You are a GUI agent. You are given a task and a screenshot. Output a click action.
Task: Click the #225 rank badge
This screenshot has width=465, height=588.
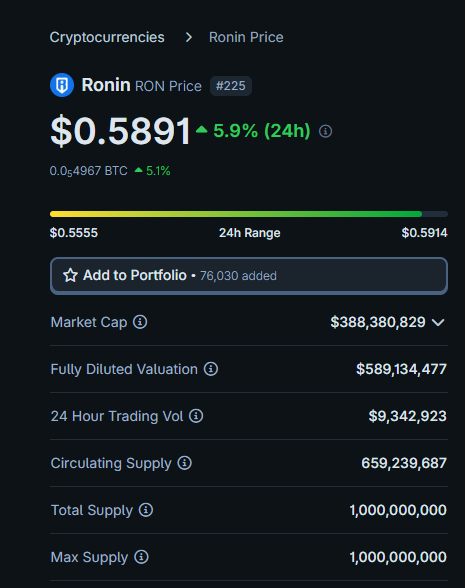point(231,86)
